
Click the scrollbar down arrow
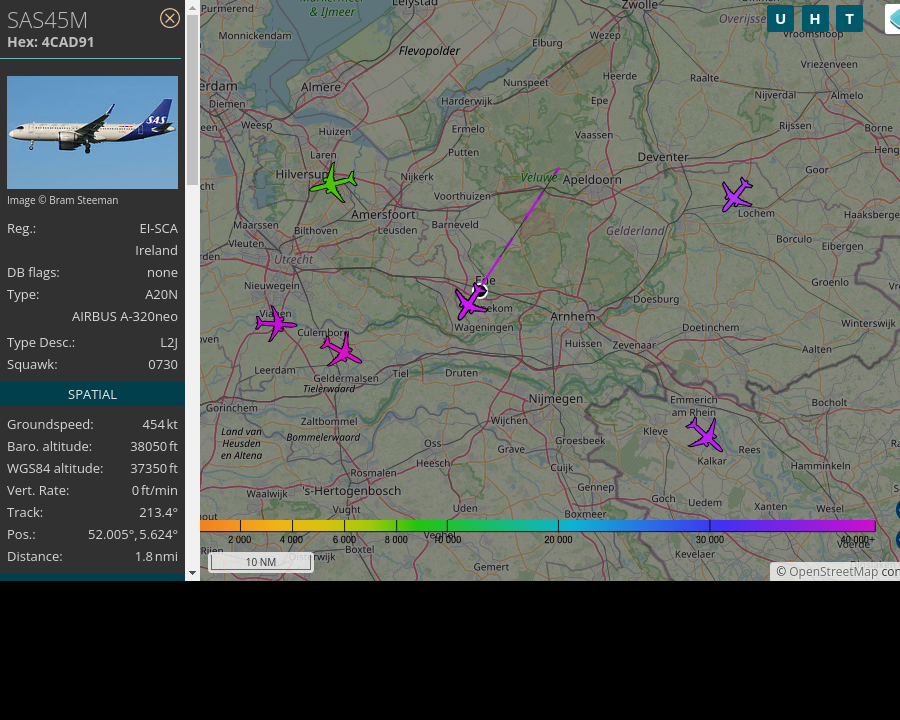click(192, 572)
